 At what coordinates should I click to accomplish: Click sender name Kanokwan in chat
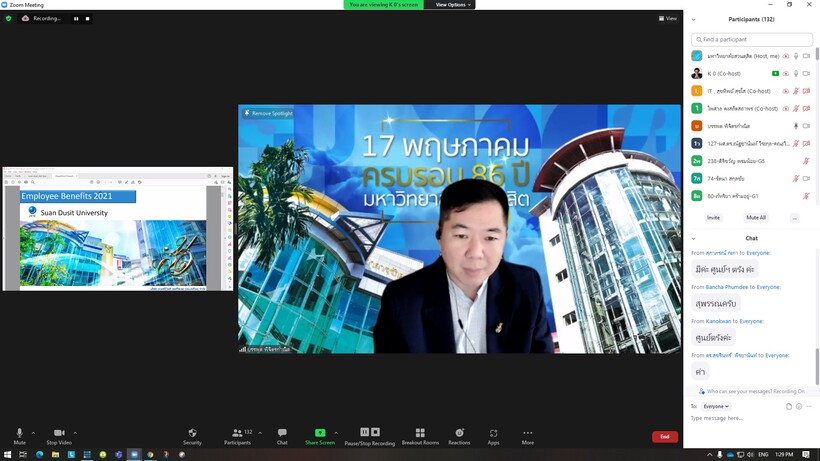[718, 321]
